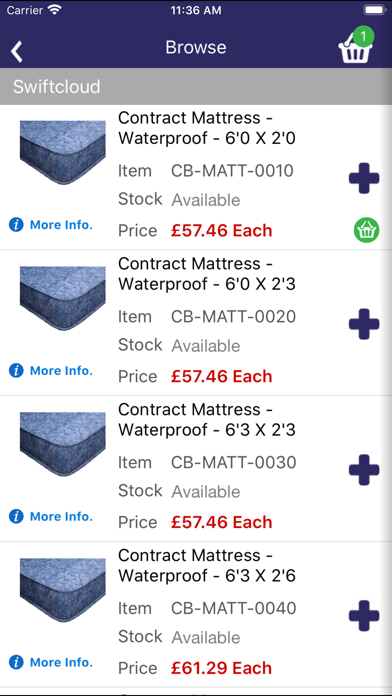This screenshot has width=392, height=696.
Task: Open the shopping basket with 1 item
Action: pyautogui.click(x=356, y=46)
